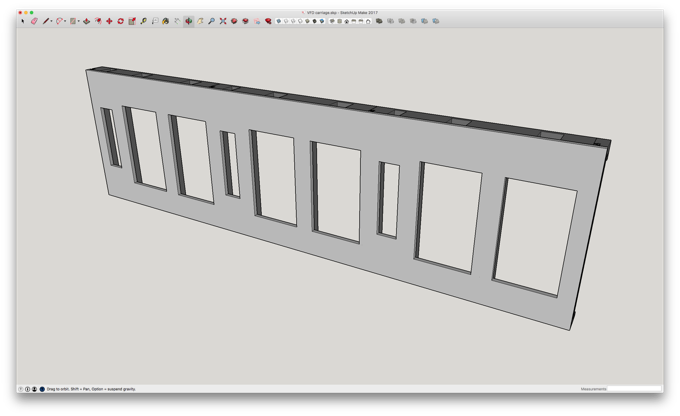Switch to Shaded face style
This screenshot has height=416, width=680.
(307, 21)
